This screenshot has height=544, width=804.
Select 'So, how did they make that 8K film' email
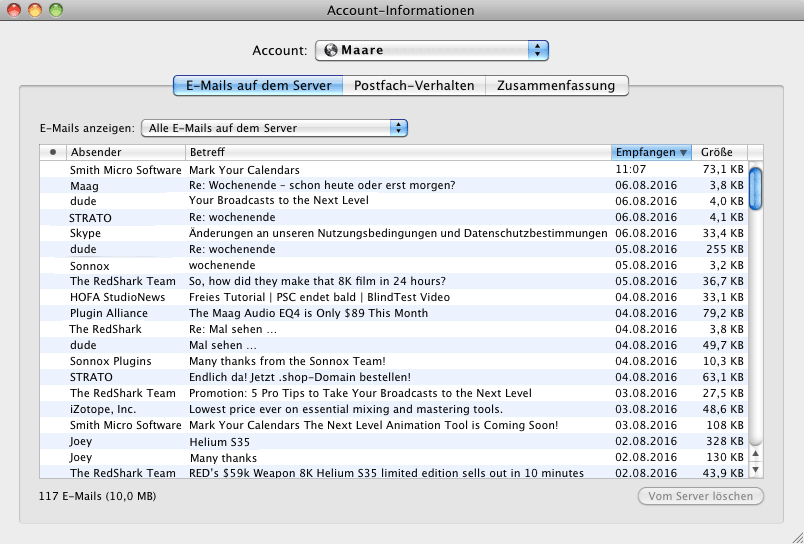pos(394,281)
